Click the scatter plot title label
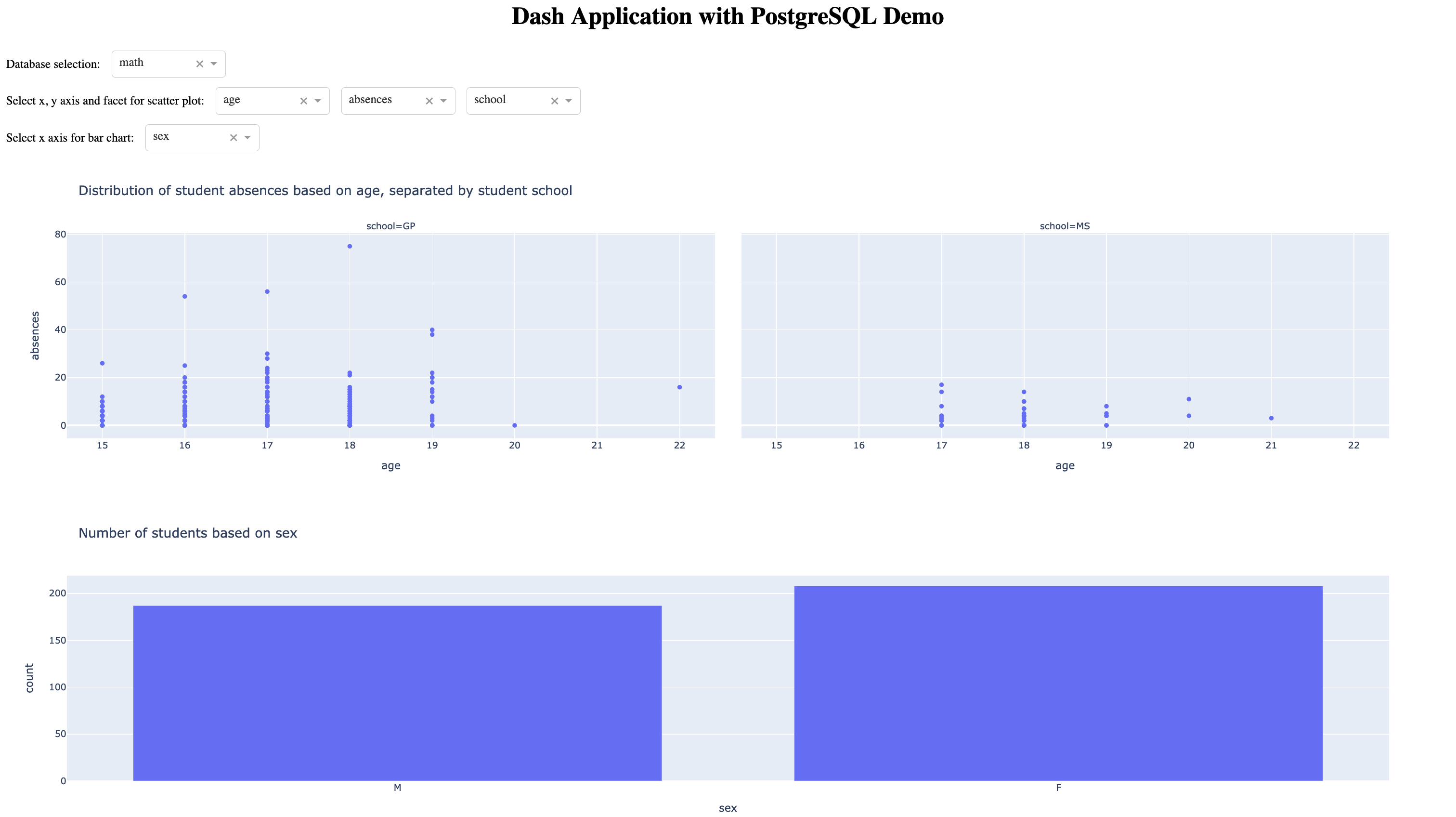This screenshot has height=817, width=1456. click(326, 190)
